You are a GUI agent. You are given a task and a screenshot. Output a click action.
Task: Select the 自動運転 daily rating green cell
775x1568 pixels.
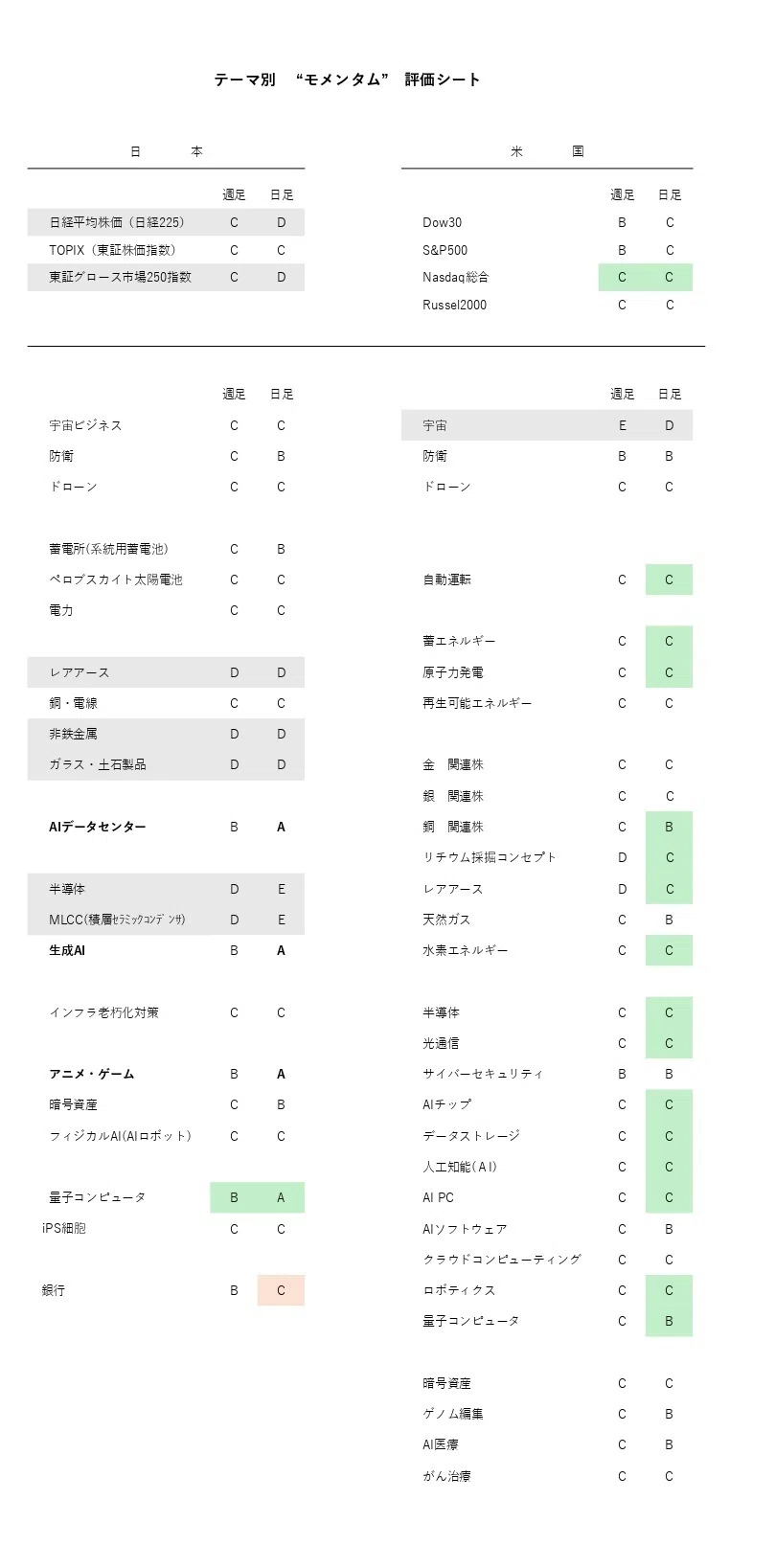[669, 579]
